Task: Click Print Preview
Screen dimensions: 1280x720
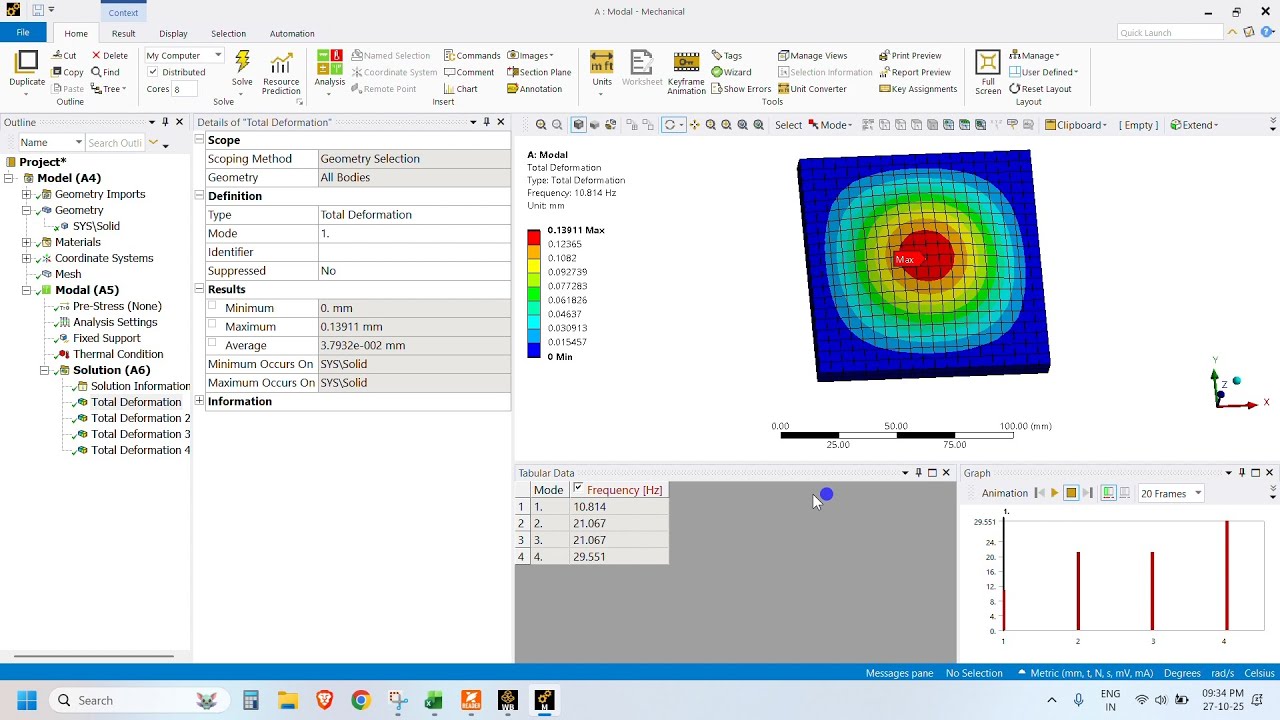Action: pyautogui.click(x=910, y=56)
